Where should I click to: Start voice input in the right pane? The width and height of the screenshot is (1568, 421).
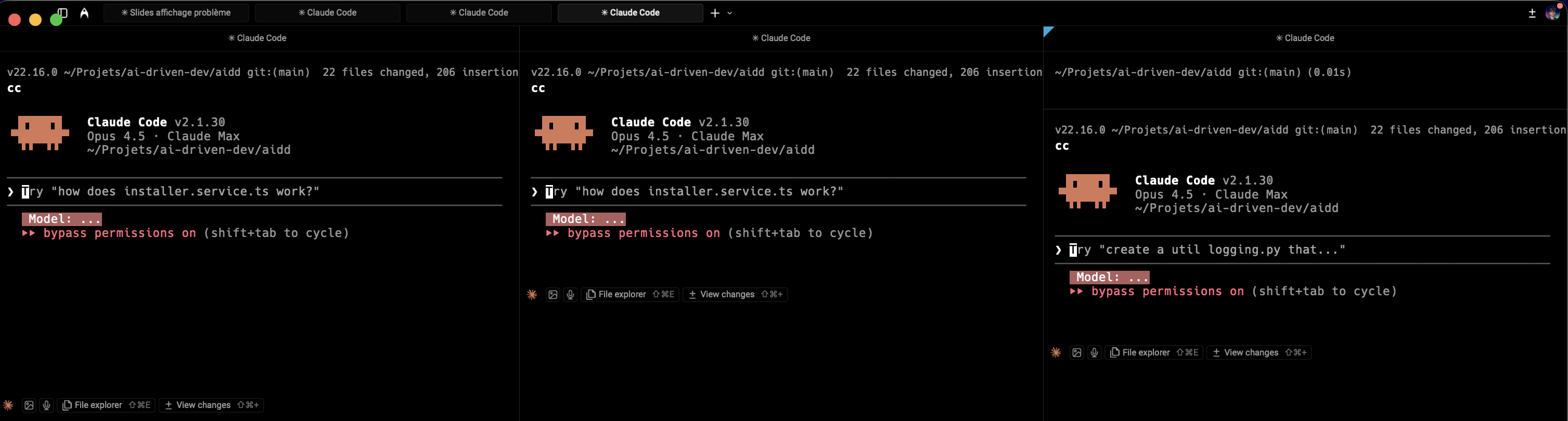[1095, 353]
